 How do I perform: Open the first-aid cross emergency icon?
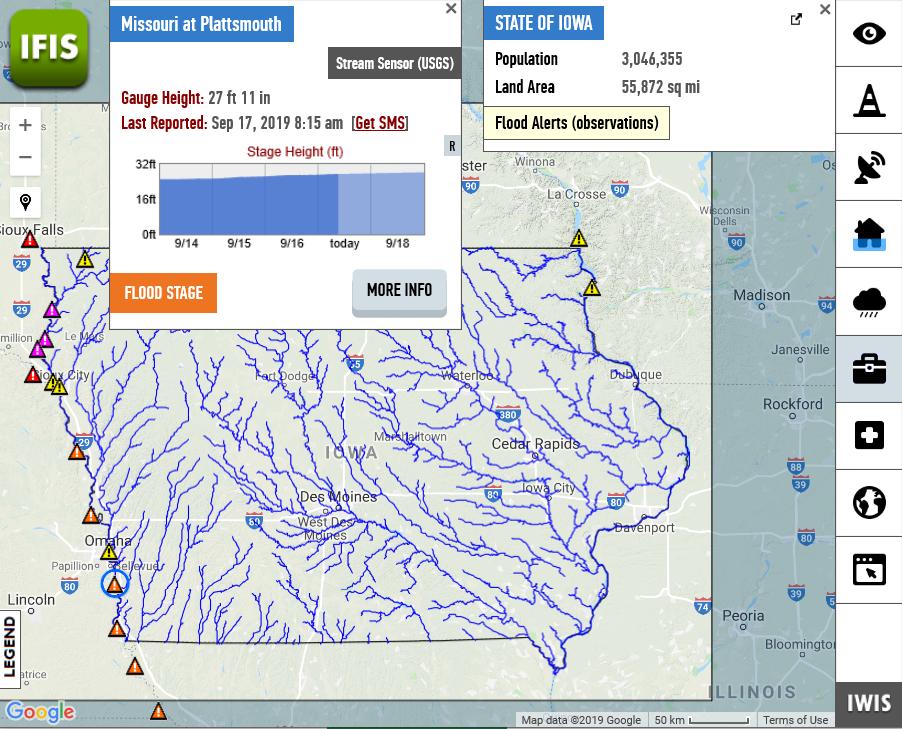click(868, 434)
